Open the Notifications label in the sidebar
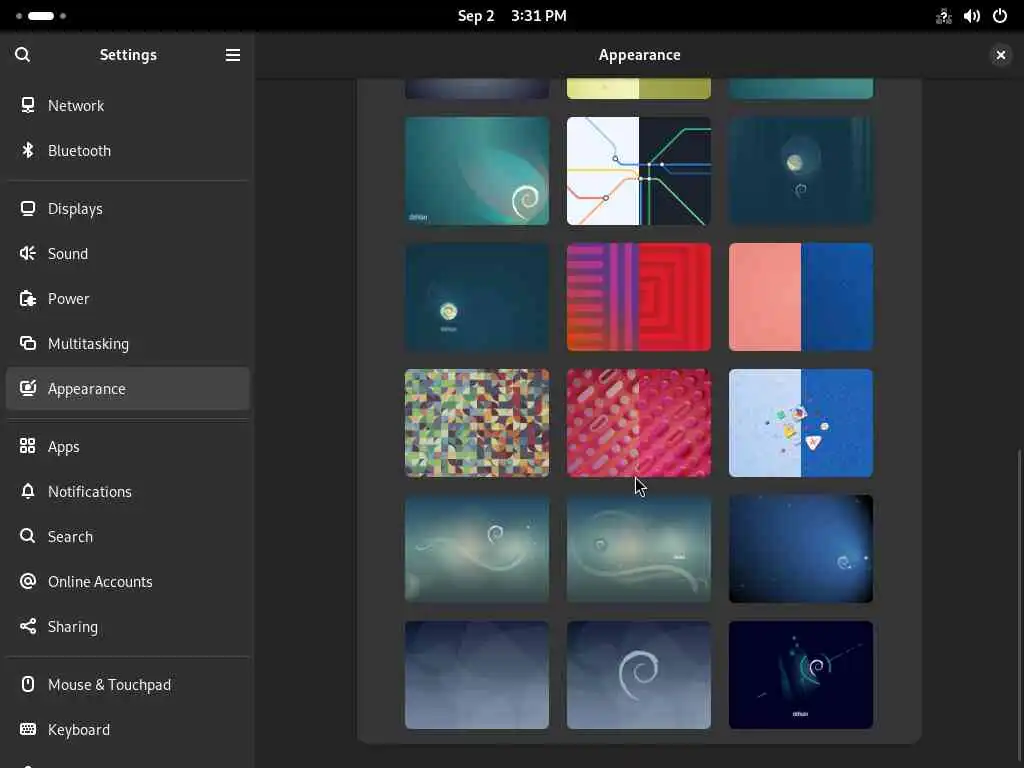1024x768 pixels. (90, 491)
